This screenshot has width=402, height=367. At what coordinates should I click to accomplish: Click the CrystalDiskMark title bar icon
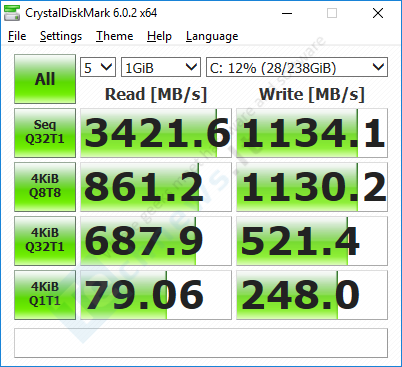point(12,13)
